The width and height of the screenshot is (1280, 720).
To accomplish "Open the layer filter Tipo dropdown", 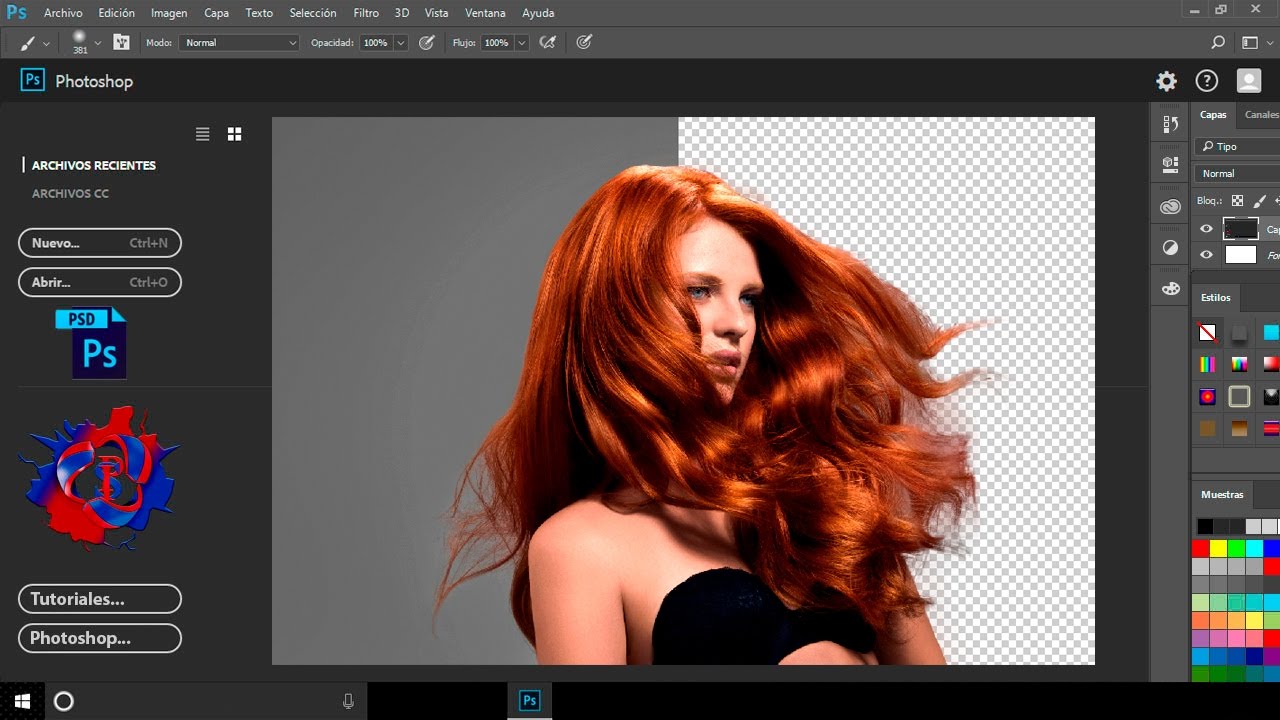I will (x=1238, y=147).
